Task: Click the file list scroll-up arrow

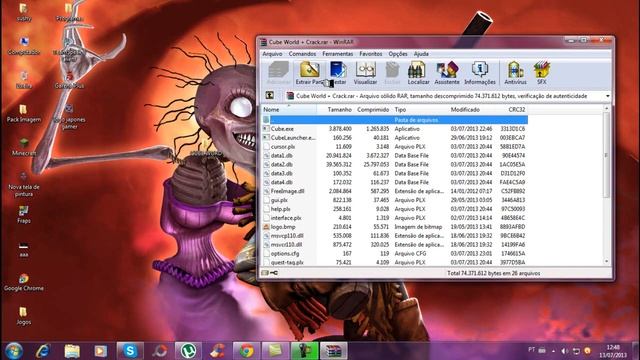Action: (607, 109)
